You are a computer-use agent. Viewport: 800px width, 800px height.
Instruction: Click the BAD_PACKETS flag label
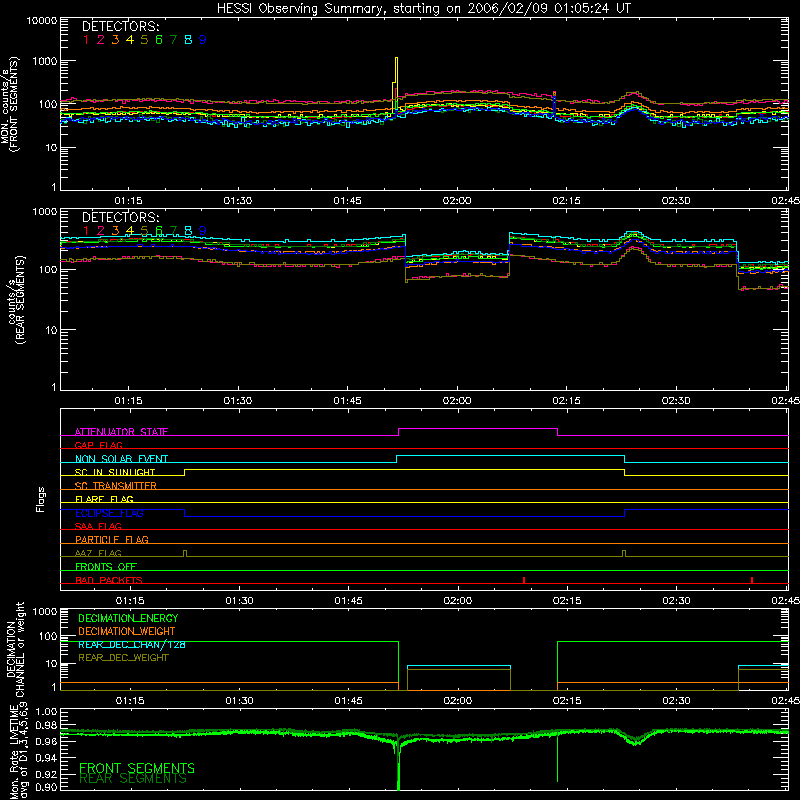click(x=109, y=580)
